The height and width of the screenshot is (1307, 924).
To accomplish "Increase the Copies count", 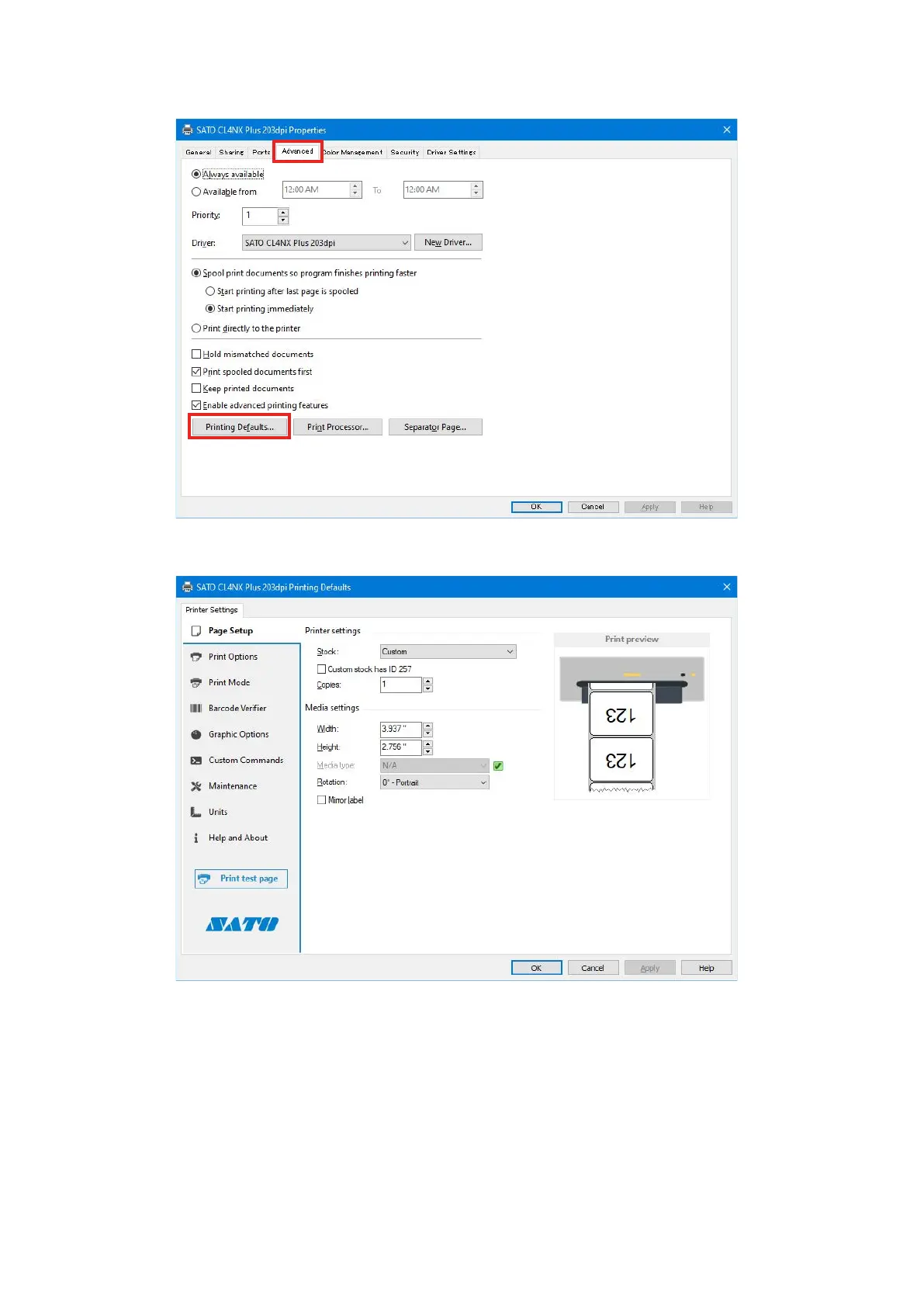I will pos(427,681).
